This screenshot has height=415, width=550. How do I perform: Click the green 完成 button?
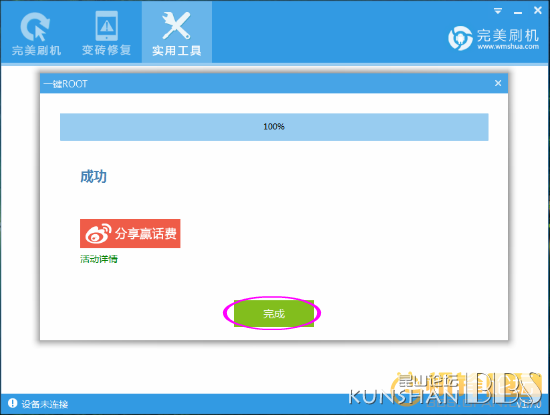pyautogui.click(x=274, y=313)
